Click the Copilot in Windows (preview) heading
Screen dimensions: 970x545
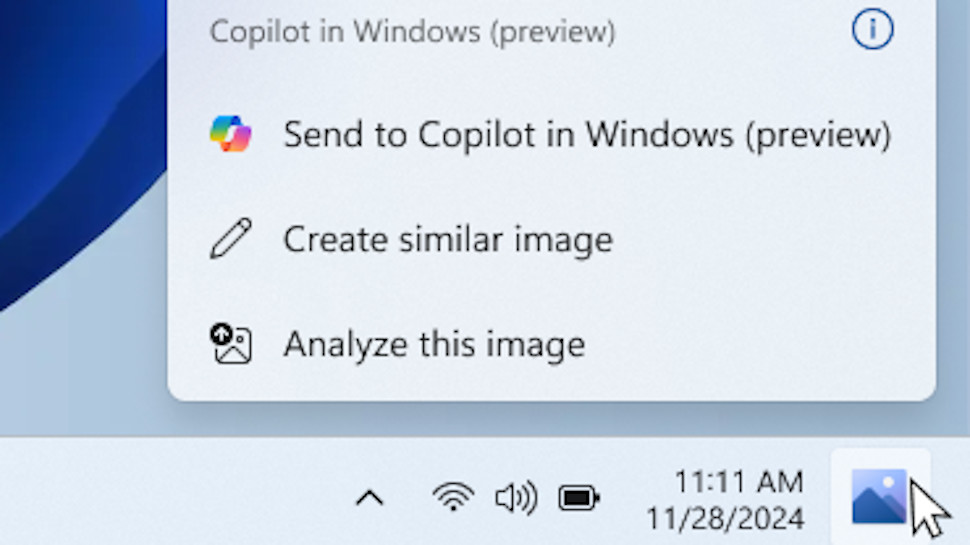tap(413, 32)
